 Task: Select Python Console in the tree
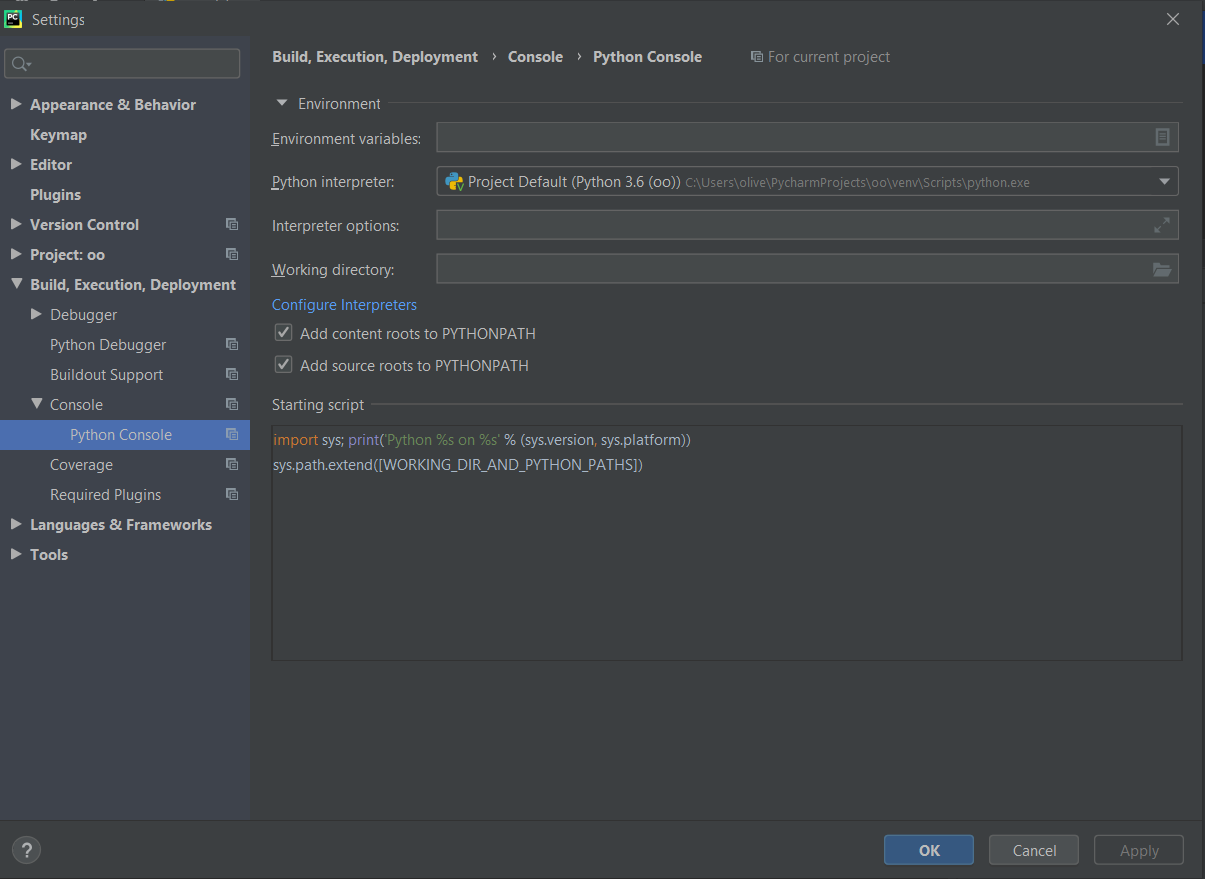click(x=121, y=434)
